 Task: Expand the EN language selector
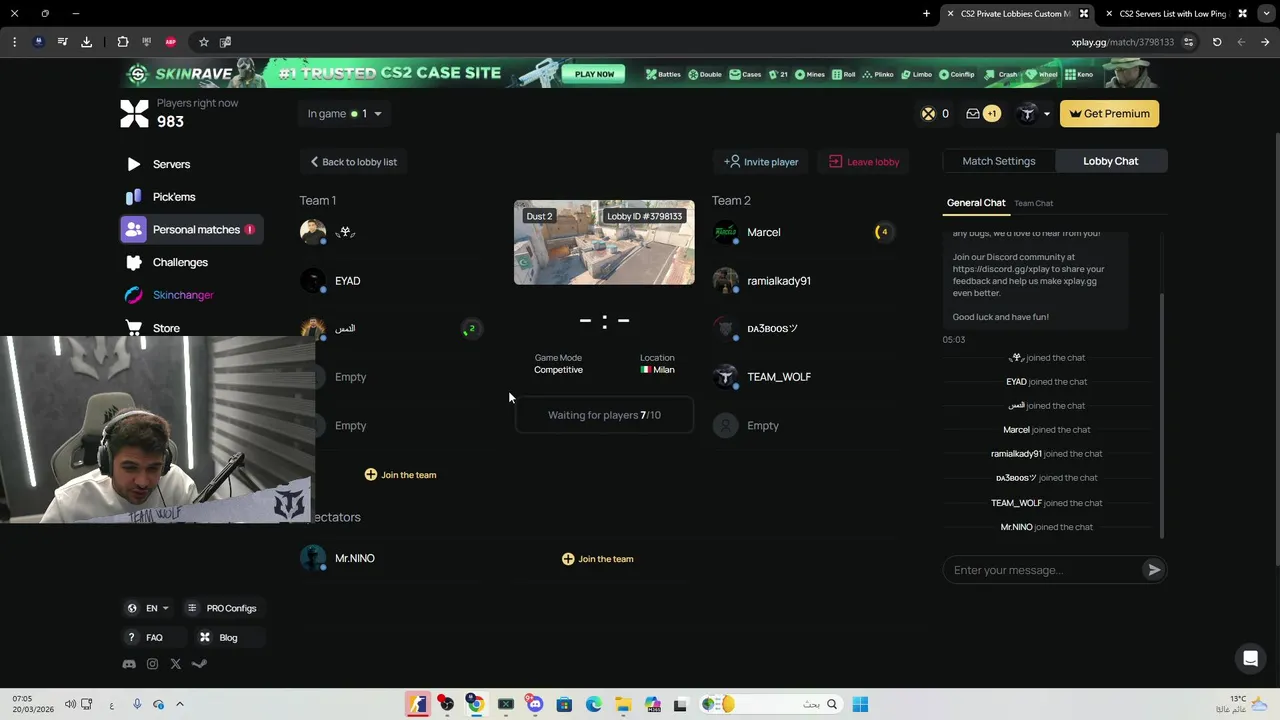147,608
